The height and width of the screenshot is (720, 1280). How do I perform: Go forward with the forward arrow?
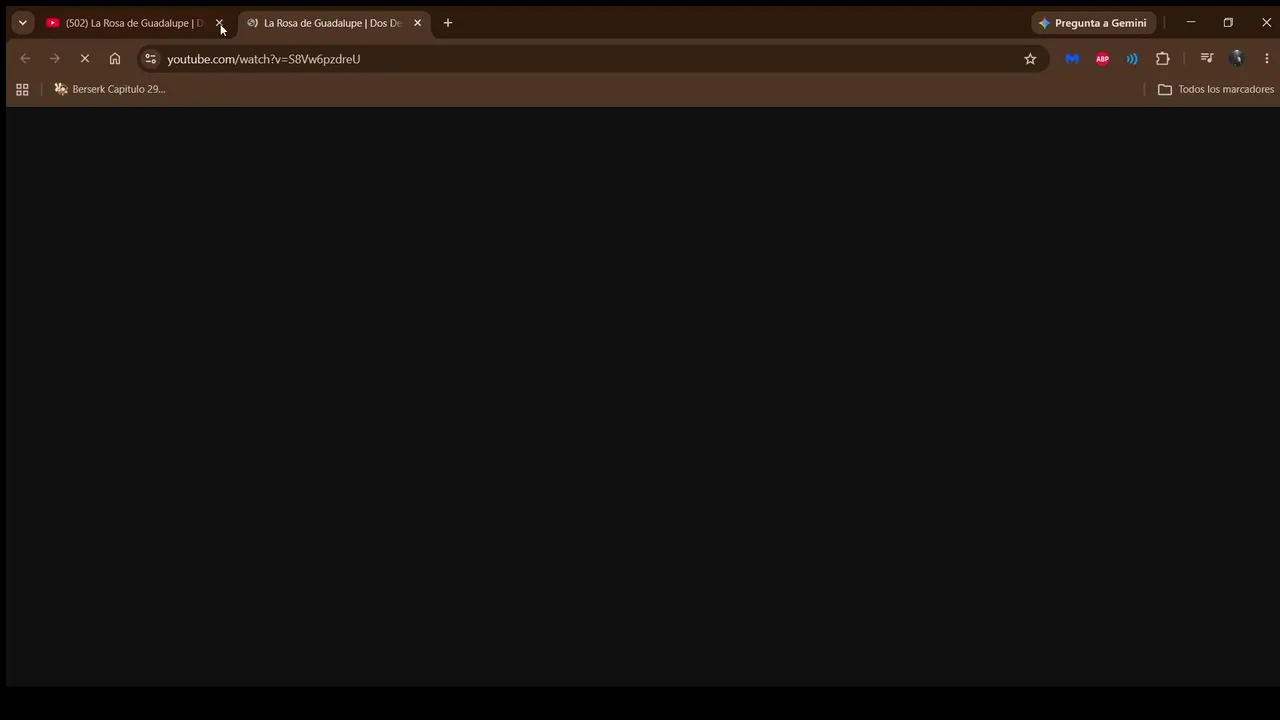point(55,59)
